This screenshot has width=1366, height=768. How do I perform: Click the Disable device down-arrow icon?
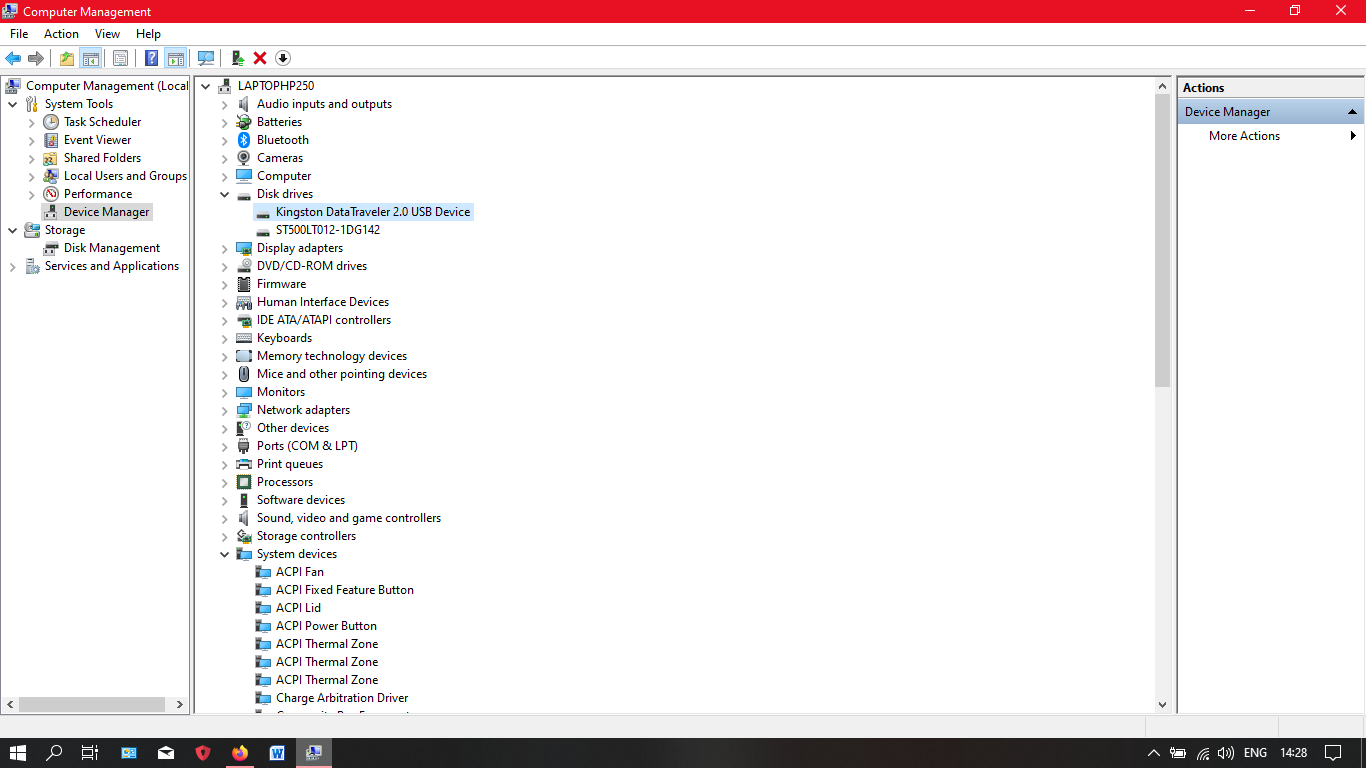[283, 58]
